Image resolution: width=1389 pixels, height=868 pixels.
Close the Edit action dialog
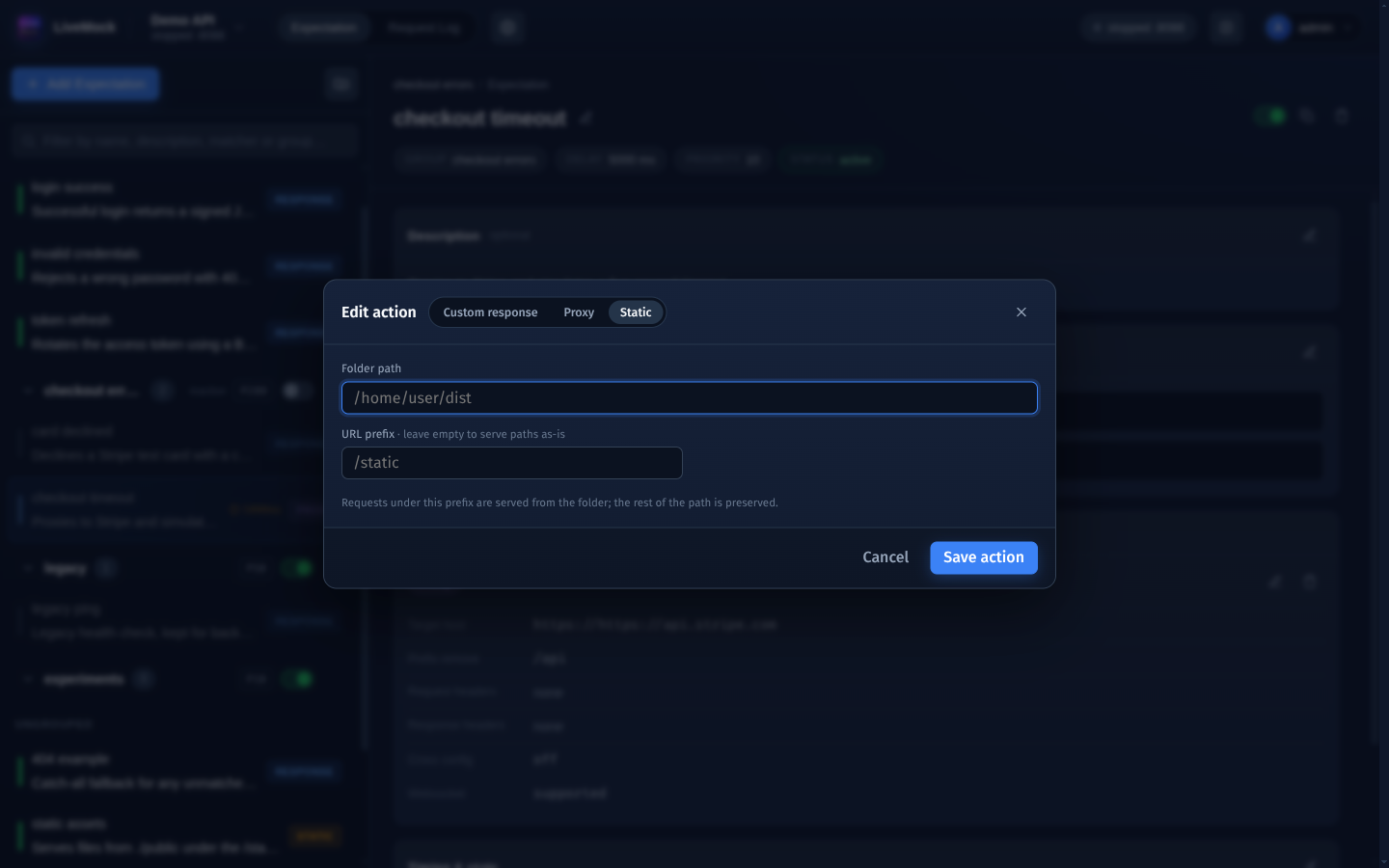1021,312
